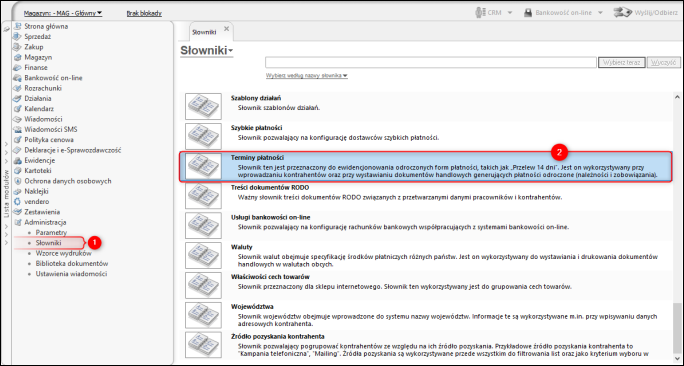
Task: Open Treści dokumentów RODO book icon
Action: [x=203, y=195]
